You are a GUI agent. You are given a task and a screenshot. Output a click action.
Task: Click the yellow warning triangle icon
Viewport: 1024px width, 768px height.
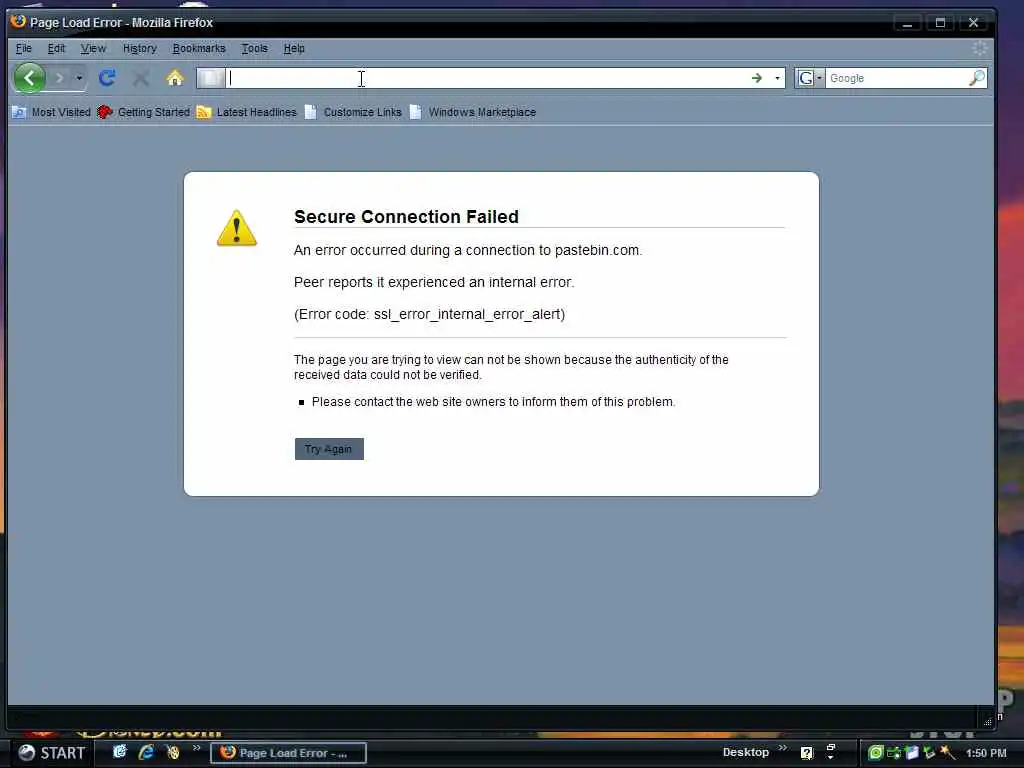pos(237,229)
